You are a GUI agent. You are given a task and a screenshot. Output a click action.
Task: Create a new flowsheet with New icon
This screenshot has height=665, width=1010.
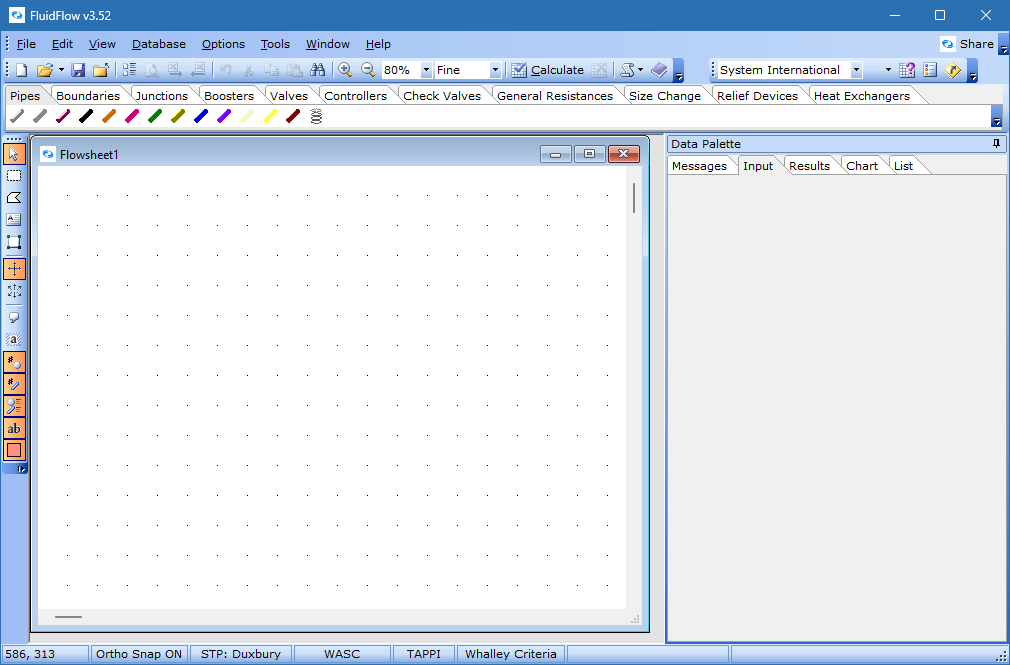coord(21,70)
